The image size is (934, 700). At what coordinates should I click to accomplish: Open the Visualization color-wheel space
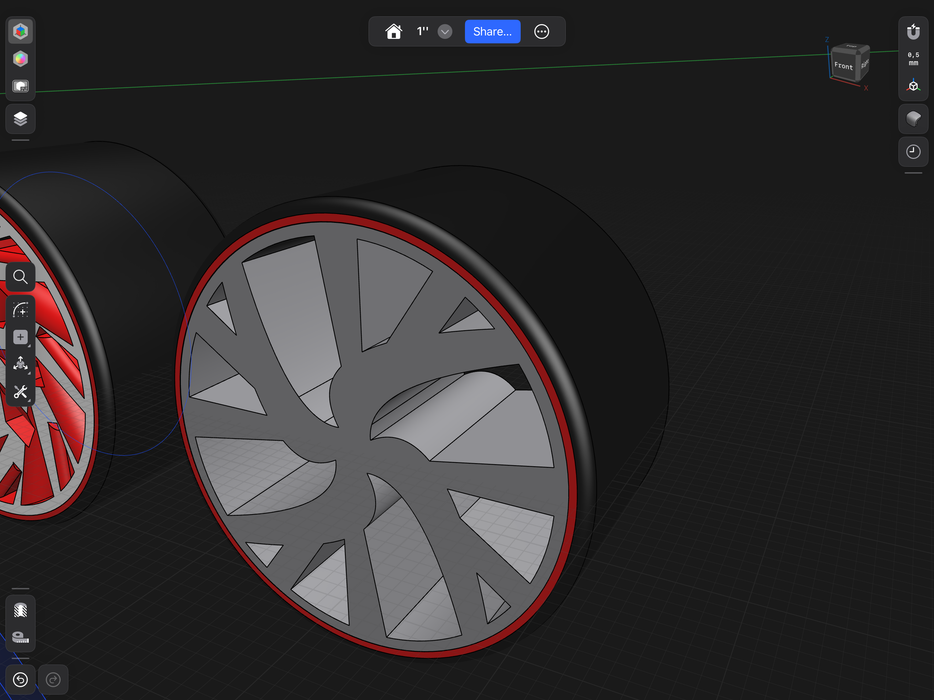(x=20, y=58)
